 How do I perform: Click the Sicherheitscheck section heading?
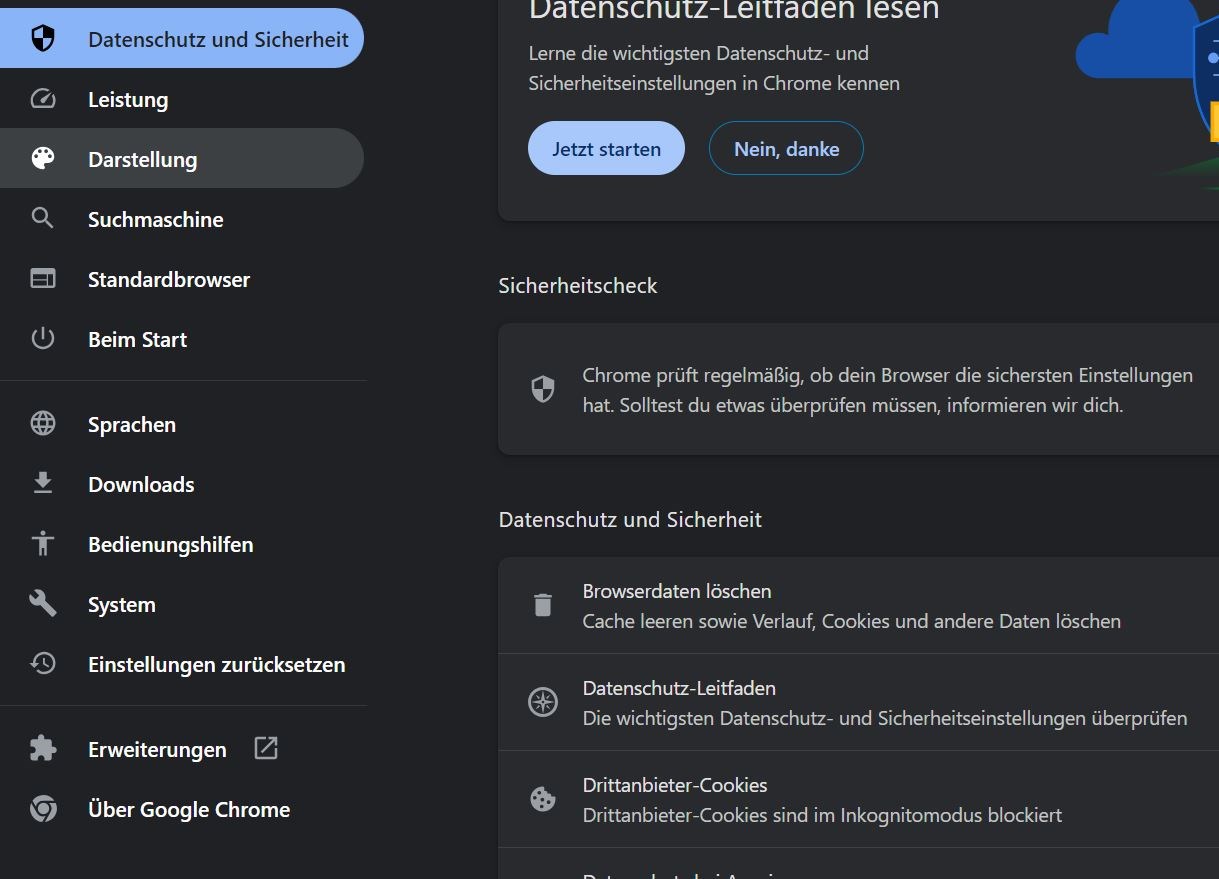(x=578, y=285)
